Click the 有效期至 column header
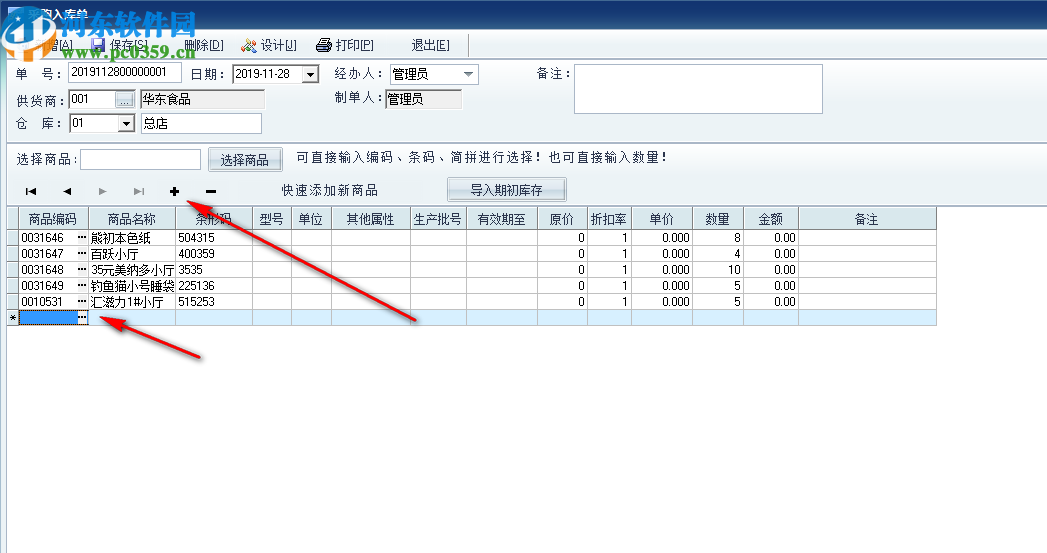 pyautogui.click(x=501, y=219)
